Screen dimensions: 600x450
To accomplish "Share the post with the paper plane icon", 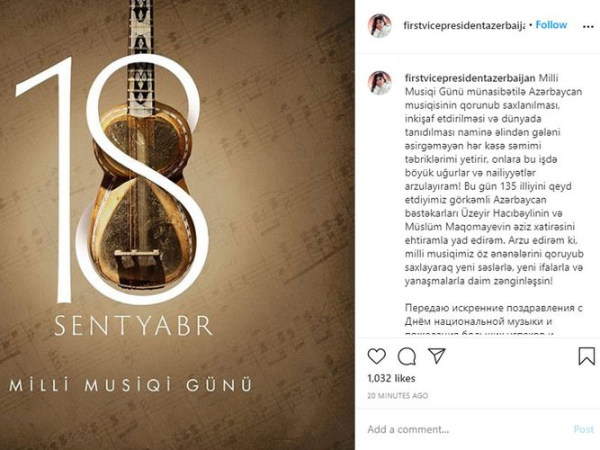I will click(436, 356).
